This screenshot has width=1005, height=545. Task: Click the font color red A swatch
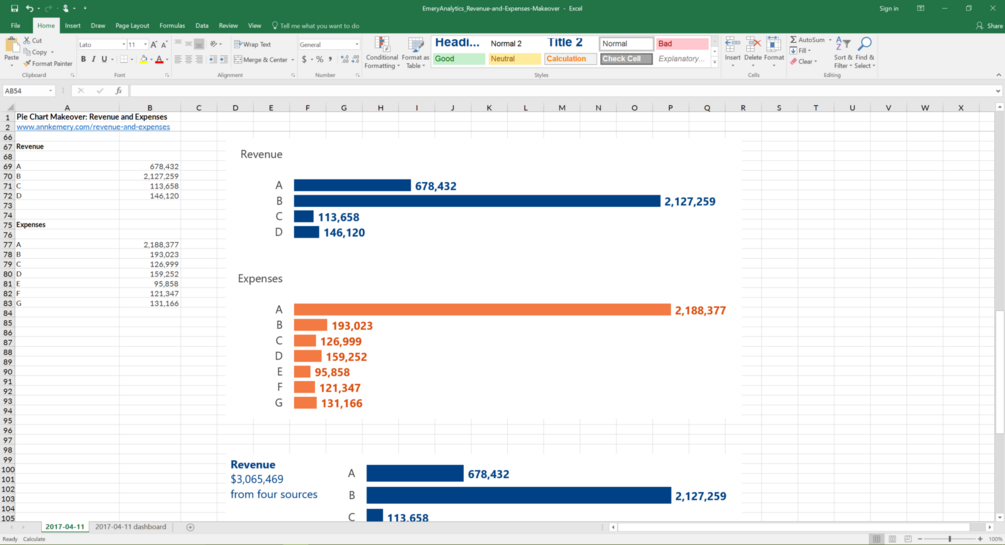pos(159,60)
